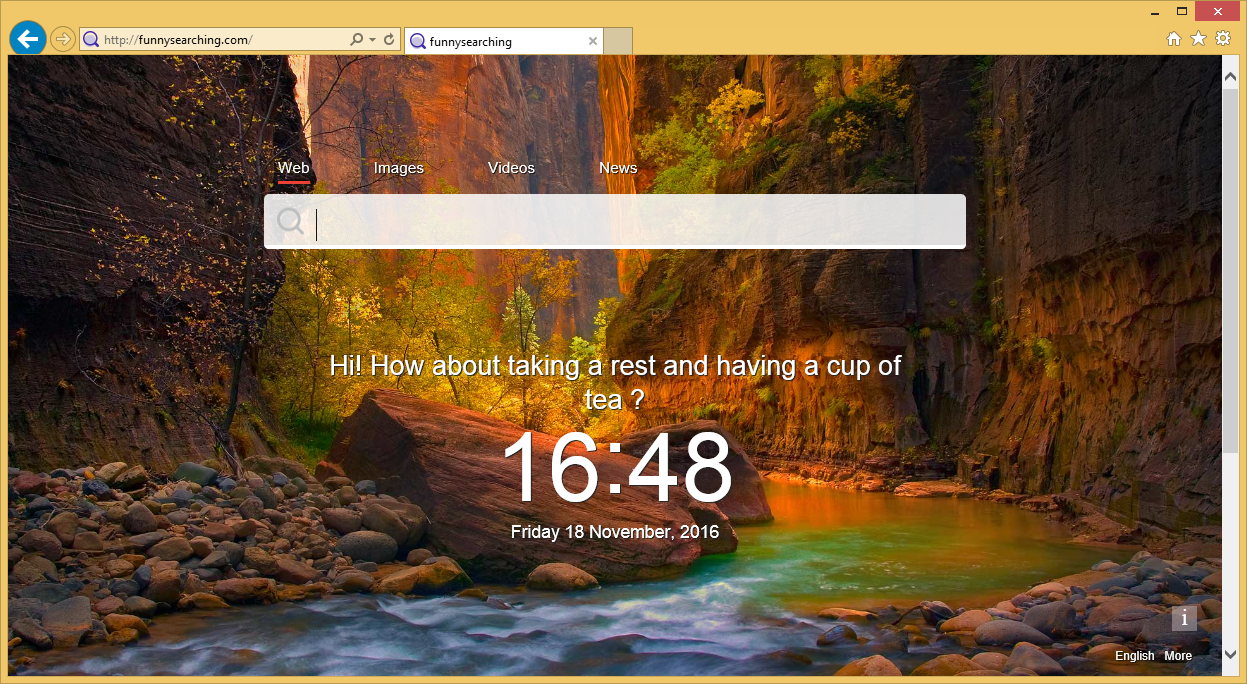The width and height of the screenshot is (1247, 684).
Task: Go to the News search tab
Action: point(618,168)
